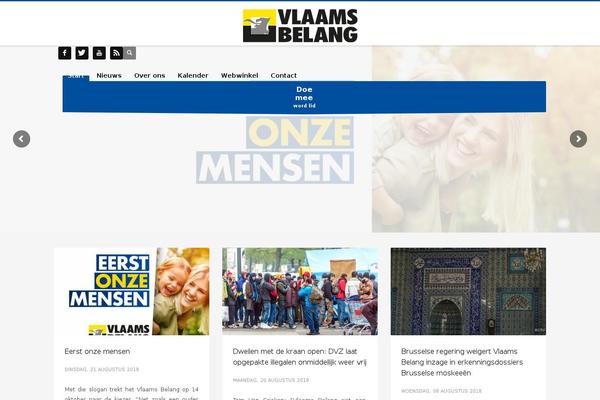Click the search magnifier icon
Screen dimensions: 600x400
[129, 53]
